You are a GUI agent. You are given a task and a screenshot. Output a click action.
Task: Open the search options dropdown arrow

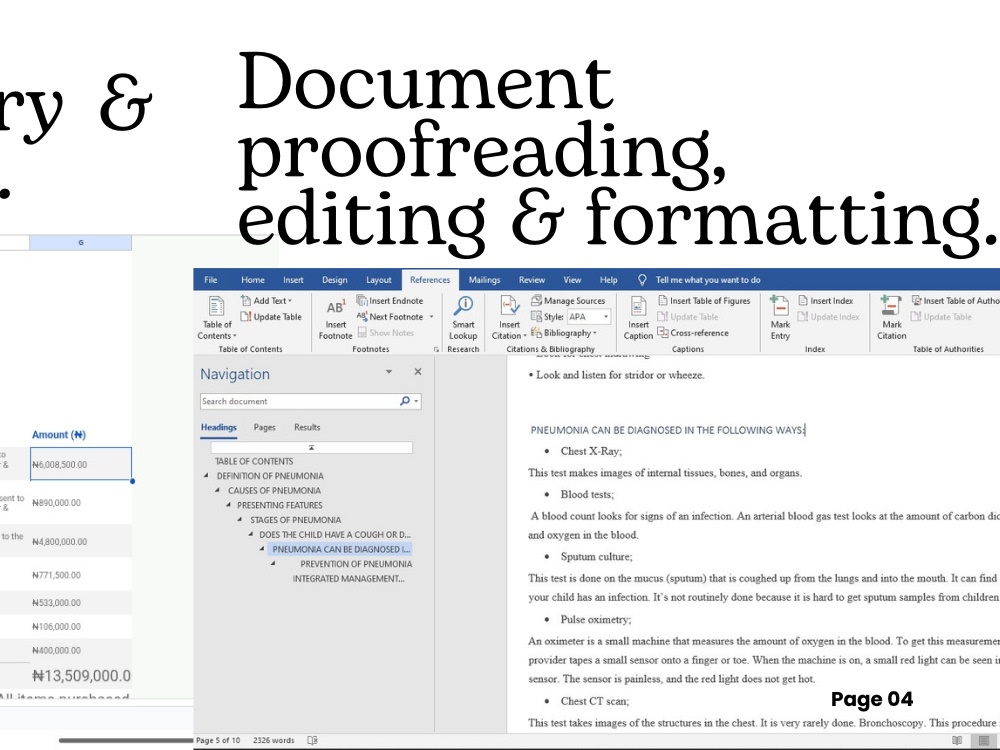[416, 401]
